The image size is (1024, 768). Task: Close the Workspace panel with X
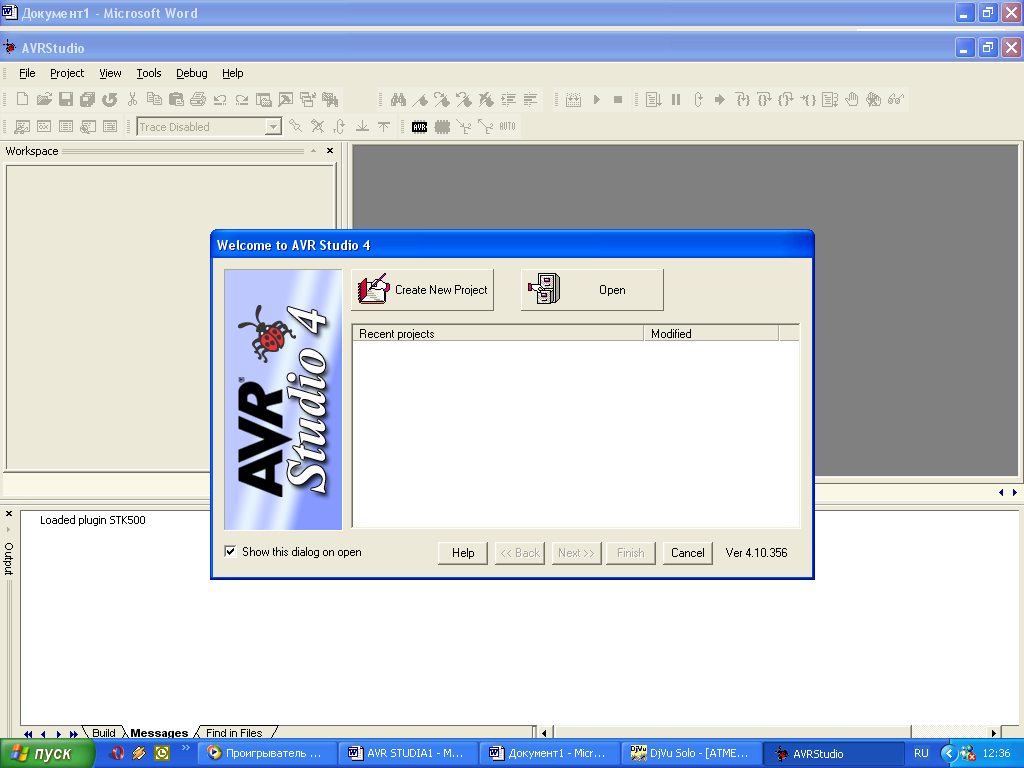point(330,151)
